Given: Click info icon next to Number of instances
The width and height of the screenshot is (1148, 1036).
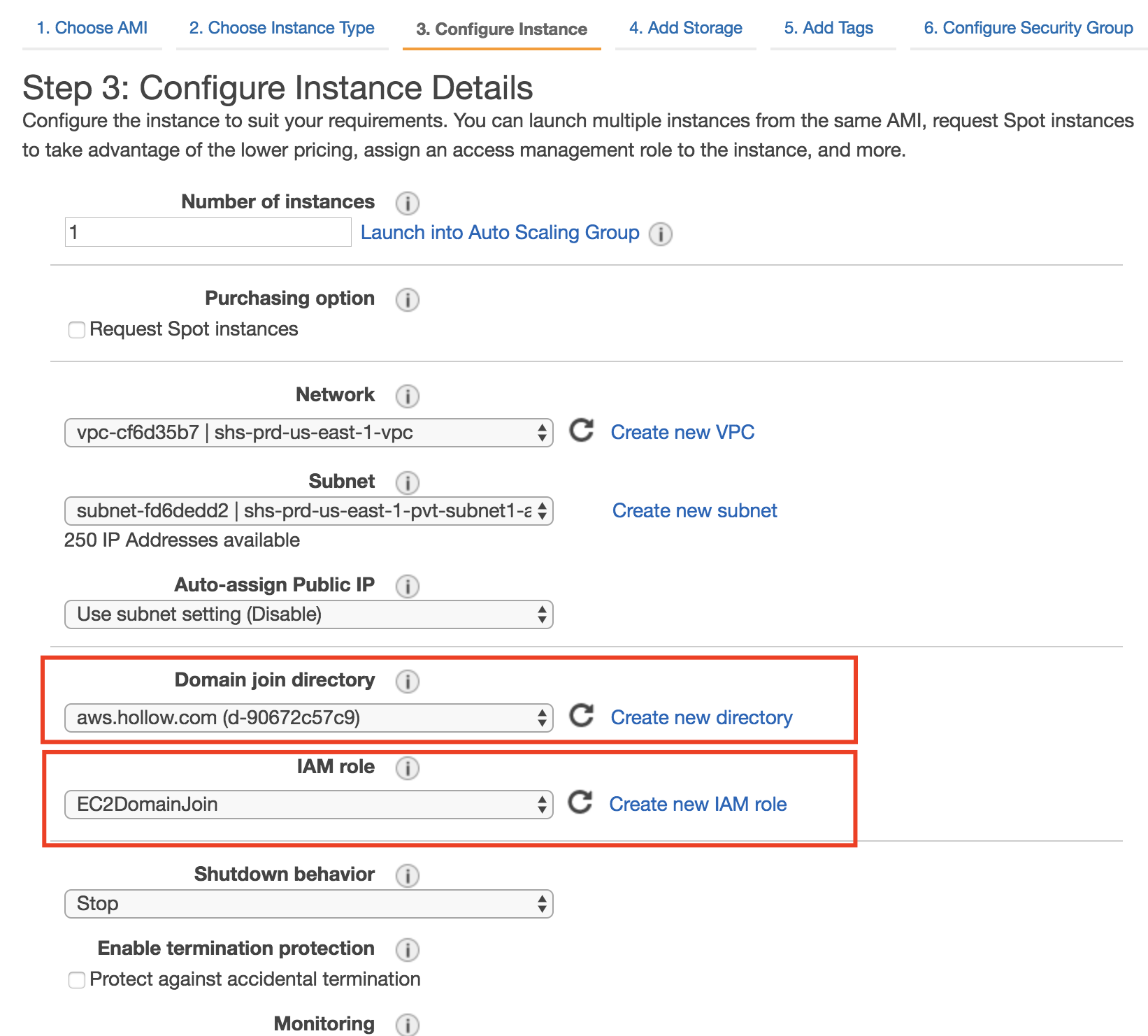Looking at the screenshot, I should [407, 203].
